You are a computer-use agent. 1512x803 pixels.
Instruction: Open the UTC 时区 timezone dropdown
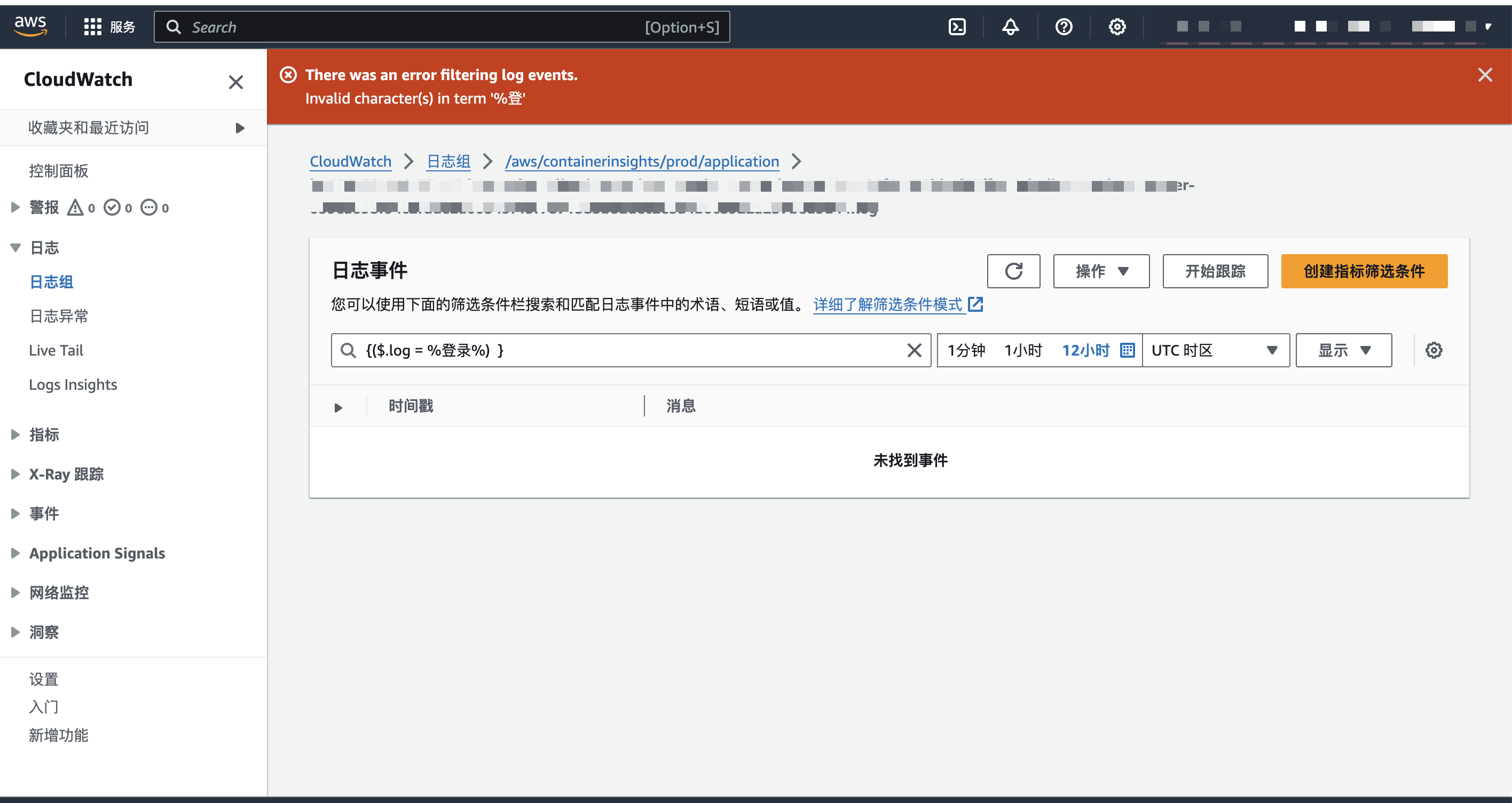pos(1216,350)
